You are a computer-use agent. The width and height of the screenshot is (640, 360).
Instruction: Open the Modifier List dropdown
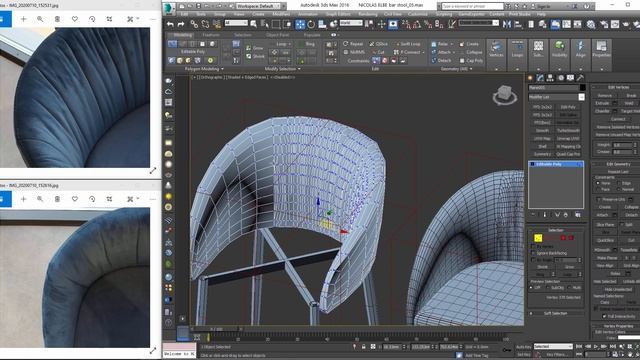556,97
